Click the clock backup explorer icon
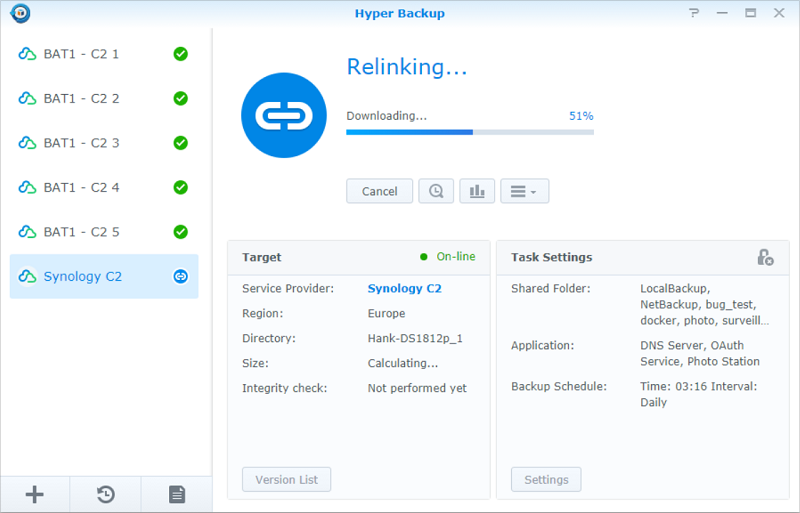 coord(436,191)
